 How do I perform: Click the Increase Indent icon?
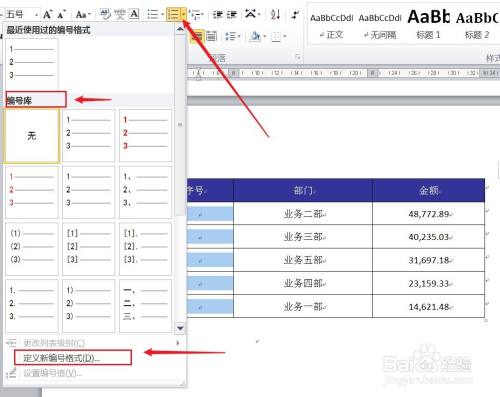pyautogui.click(x=231, y=14)
